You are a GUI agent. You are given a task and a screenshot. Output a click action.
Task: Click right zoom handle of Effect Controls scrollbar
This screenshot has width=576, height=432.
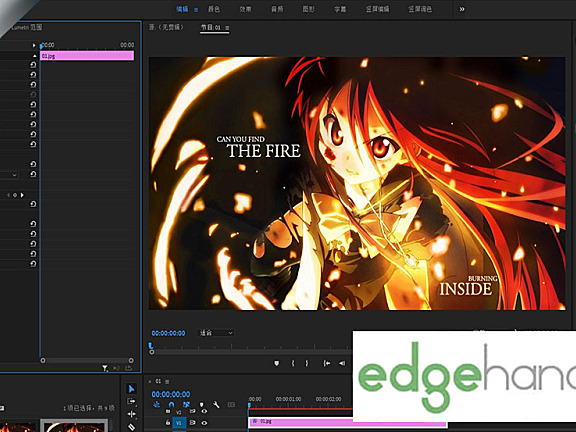[x=131, y=360]
